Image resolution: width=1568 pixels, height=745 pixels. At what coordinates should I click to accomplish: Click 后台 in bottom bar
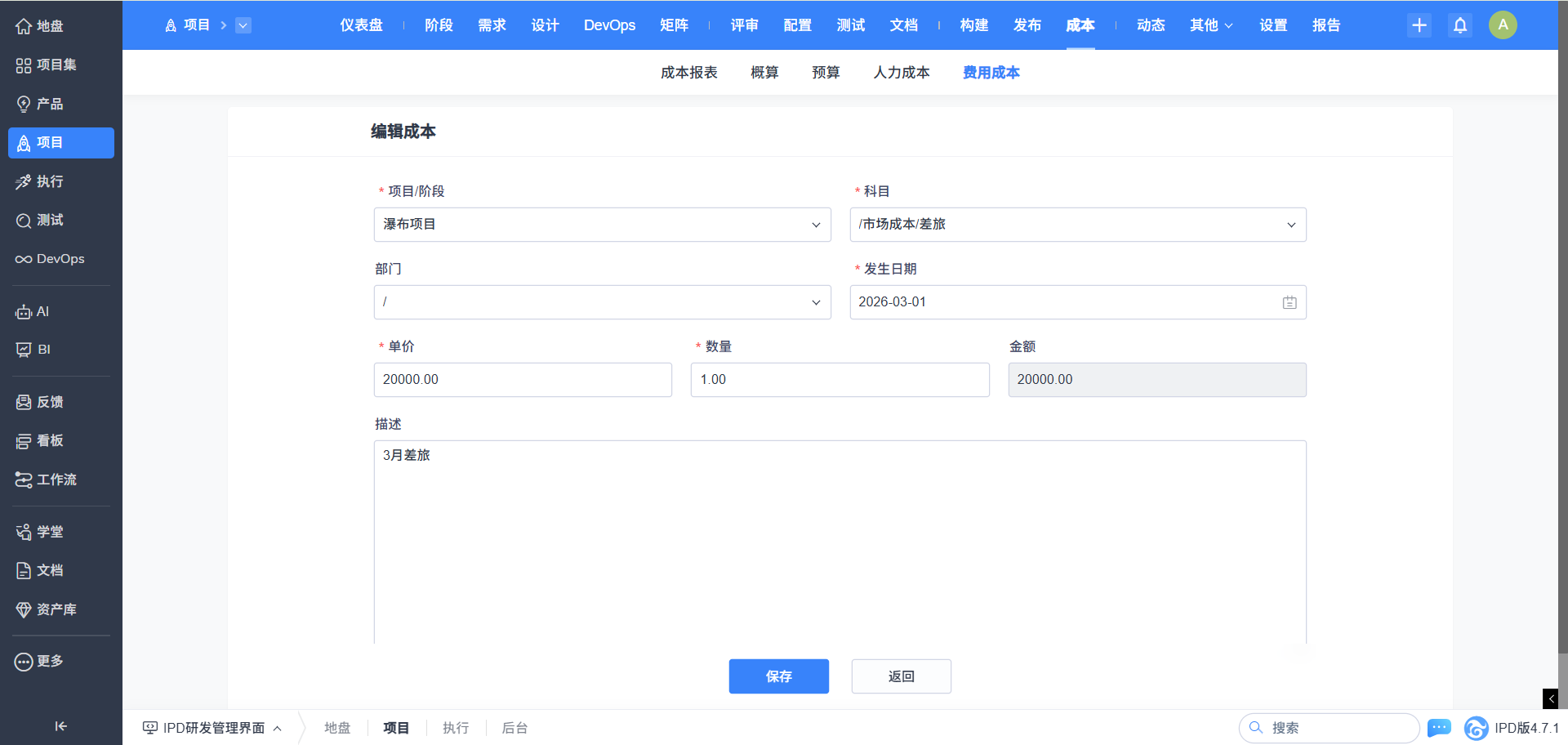point(514,728)
